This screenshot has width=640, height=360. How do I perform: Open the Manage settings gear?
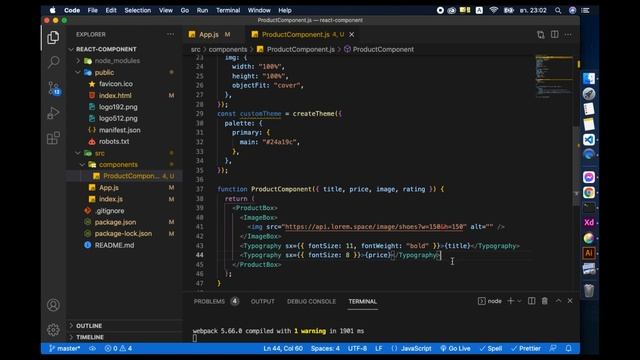53,329
